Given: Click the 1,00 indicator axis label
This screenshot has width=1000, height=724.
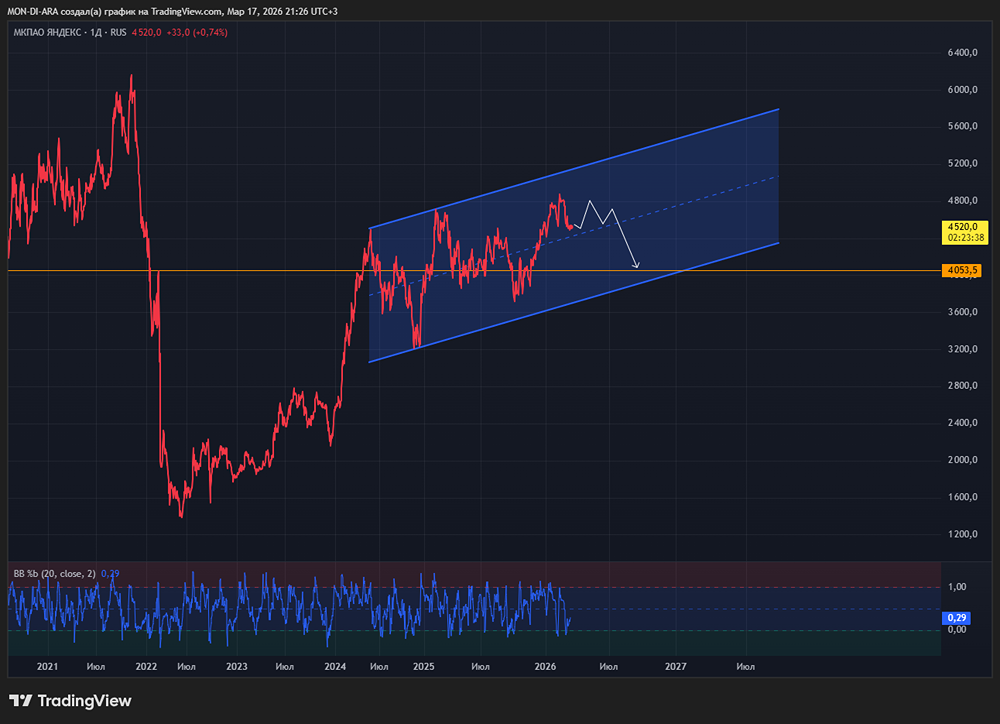Looking at the screenshot, I should (x=957, y=587).
